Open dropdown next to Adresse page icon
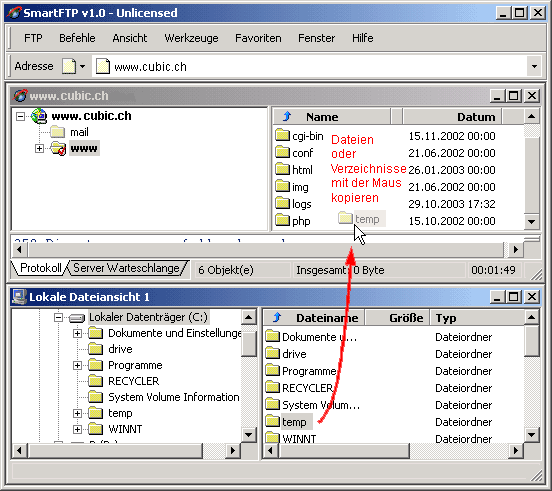Viewport: 552px width, 491px height. [82, 66]
